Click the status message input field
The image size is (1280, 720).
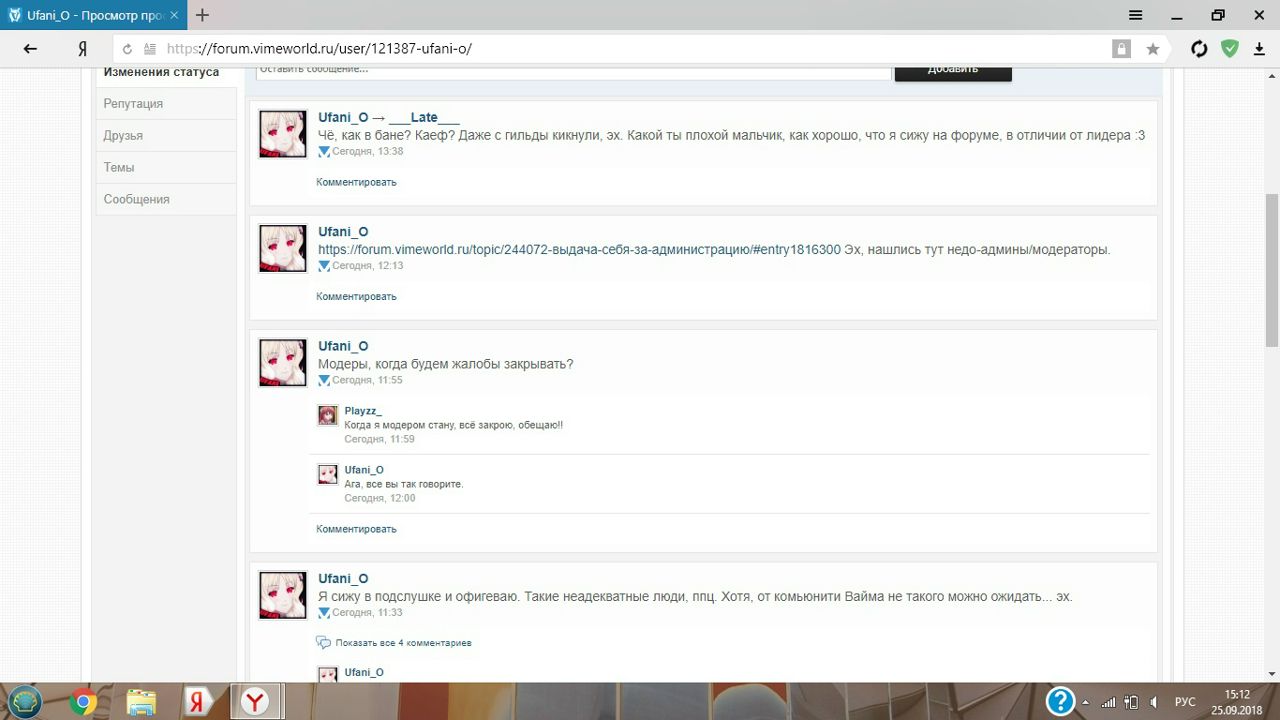click(x=572, y=70)
